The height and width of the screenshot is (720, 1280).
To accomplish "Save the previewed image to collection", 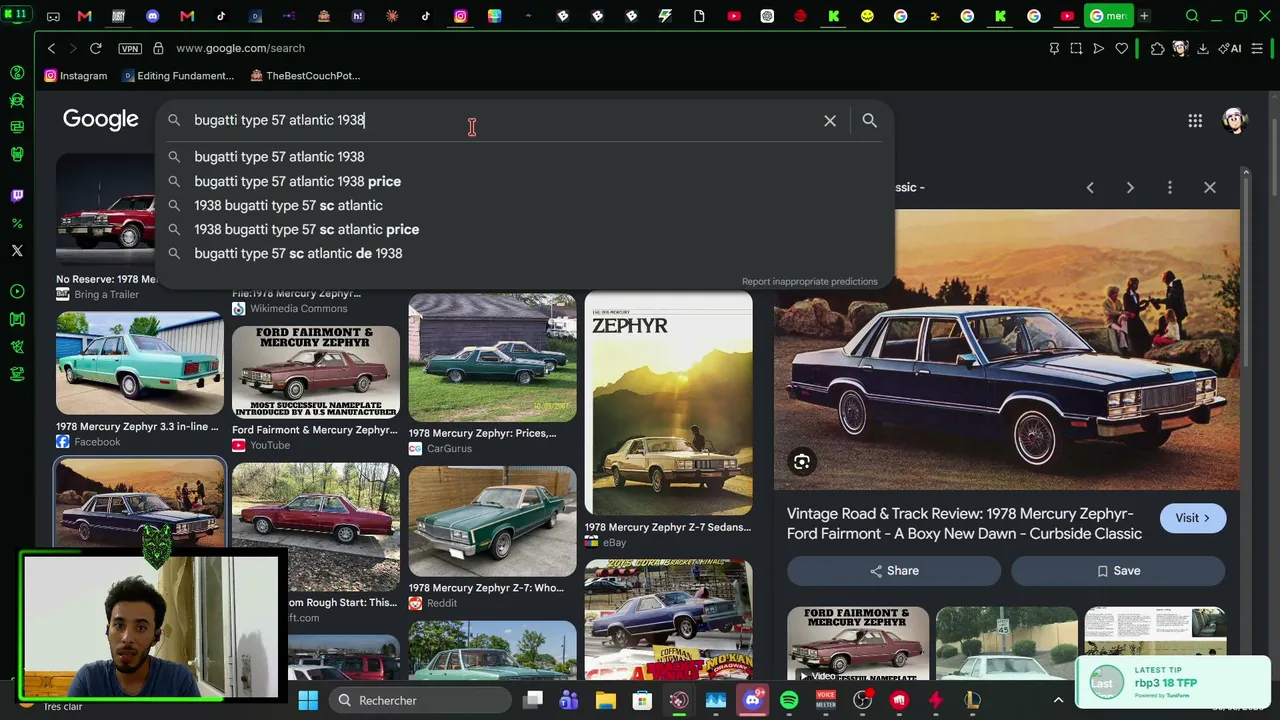I will pyautogui.click(x=1118, y=571).
